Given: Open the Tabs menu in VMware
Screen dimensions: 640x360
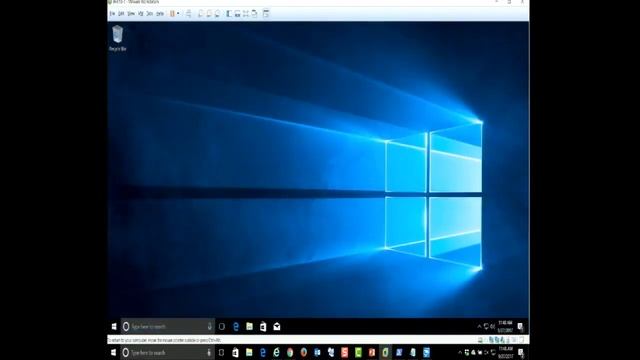Looking at the screenshot, I should tap(150, 13).
